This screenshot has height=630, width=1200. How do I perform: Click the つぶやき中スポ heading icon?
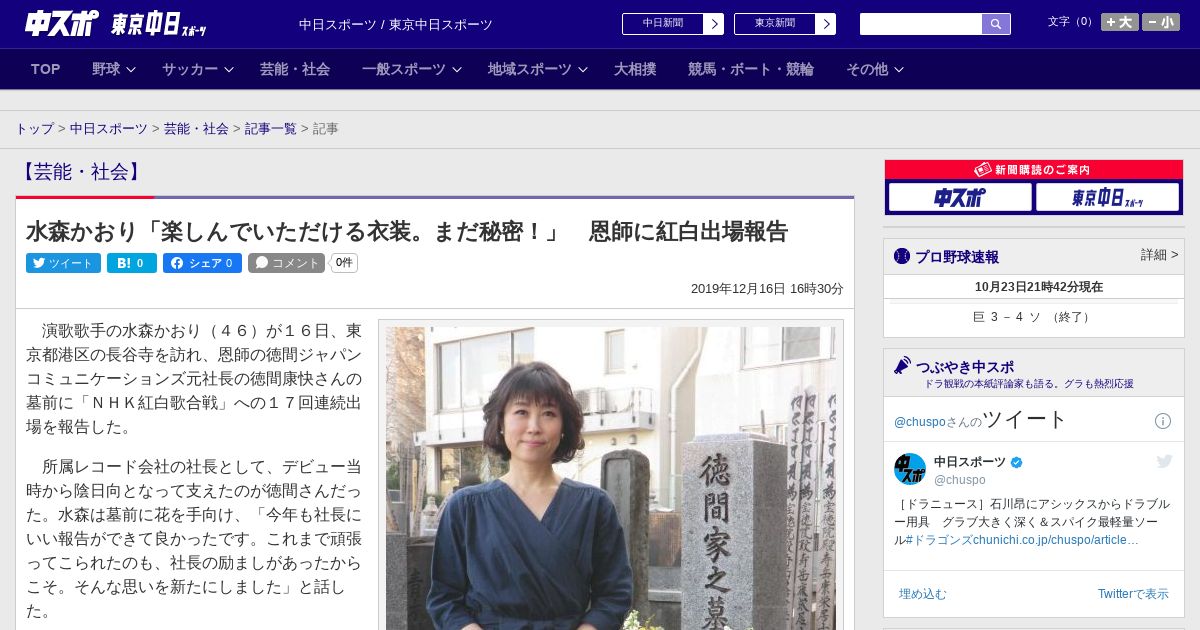tap(902, 365)
